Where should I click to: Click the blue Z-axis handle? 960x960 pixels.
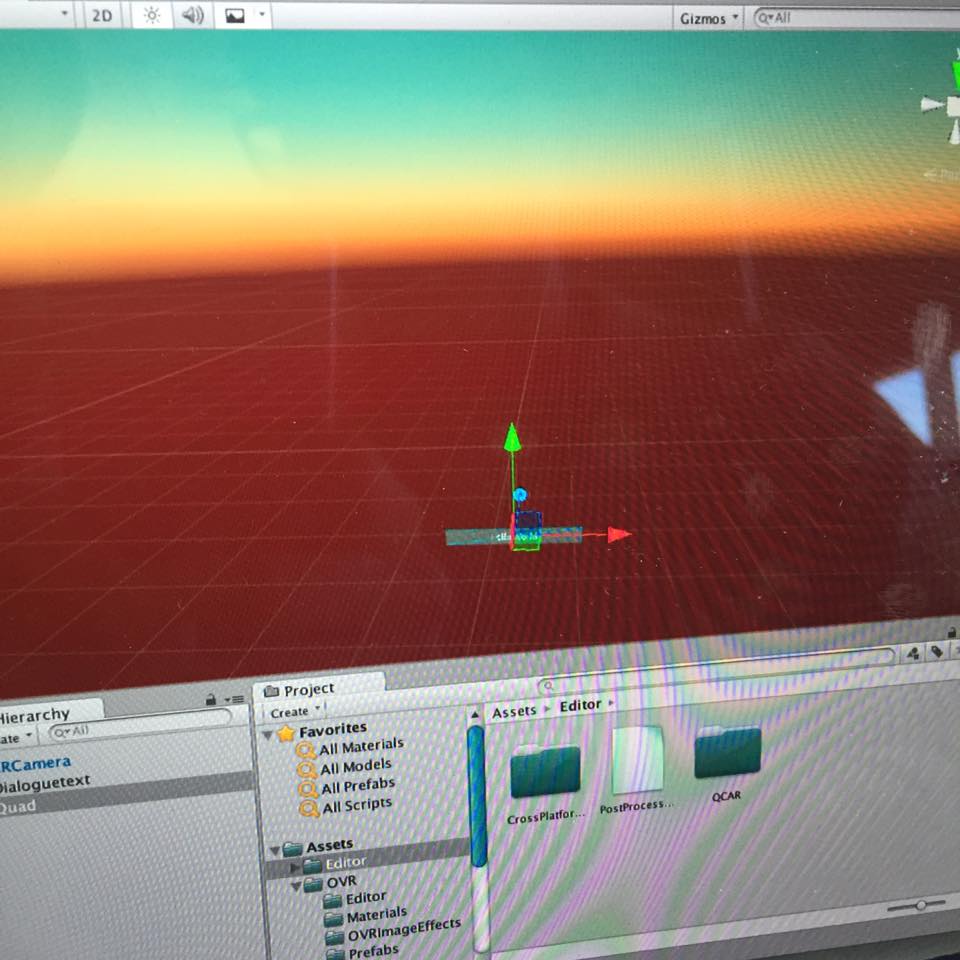(520, 494)
